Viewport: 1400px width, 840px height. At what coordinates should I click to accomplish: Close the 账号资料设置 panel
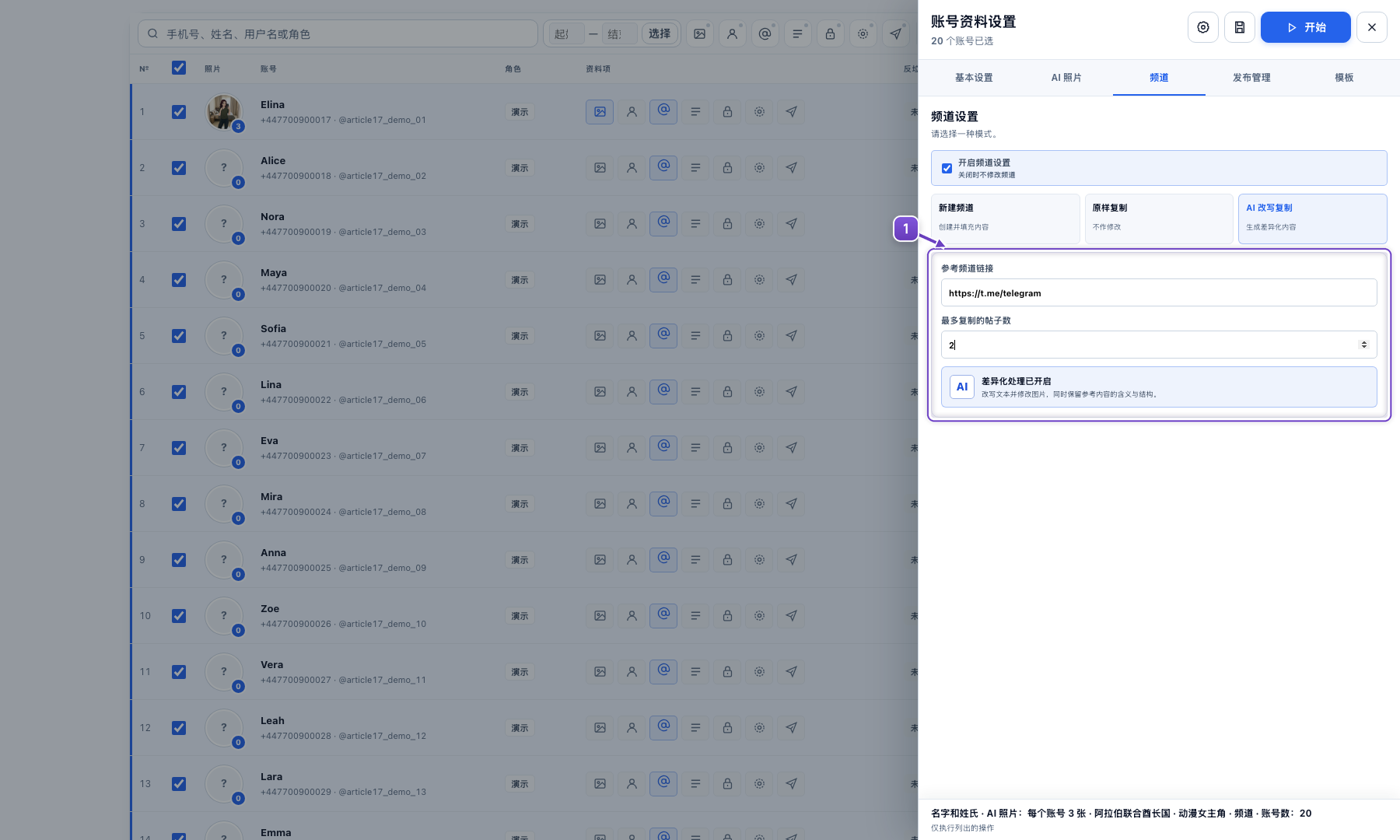(1372, 27)
